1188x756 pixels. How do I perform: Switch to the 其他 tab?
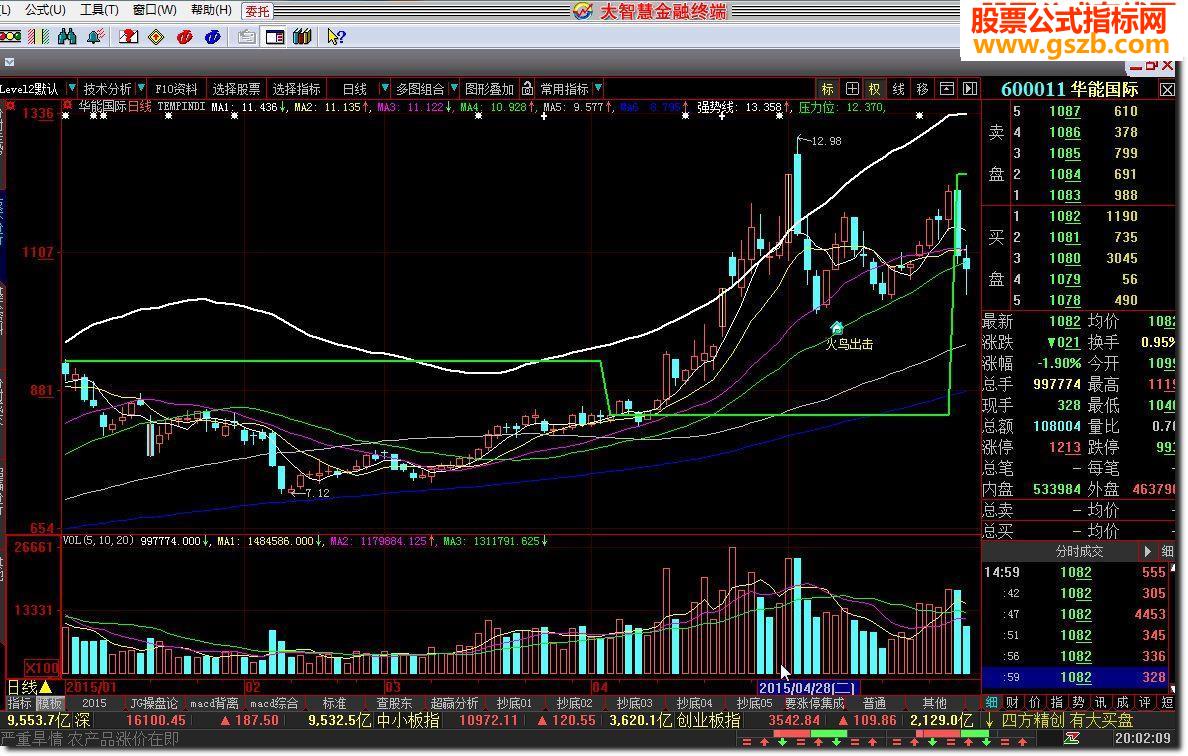(934, 704)
